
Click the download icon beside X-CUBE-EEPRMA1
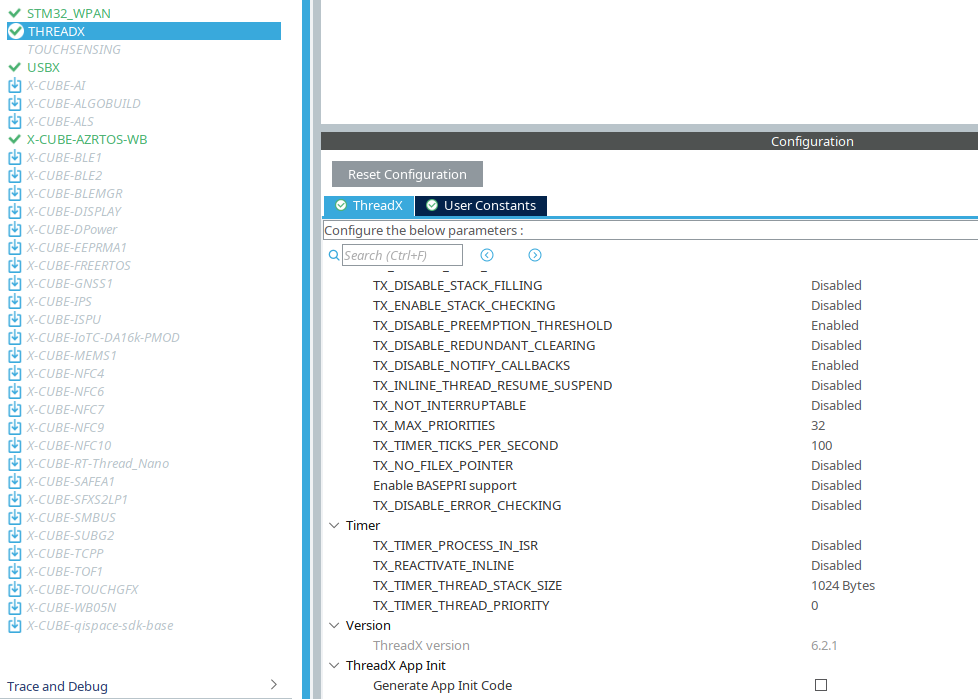click(x=15, y=248)
